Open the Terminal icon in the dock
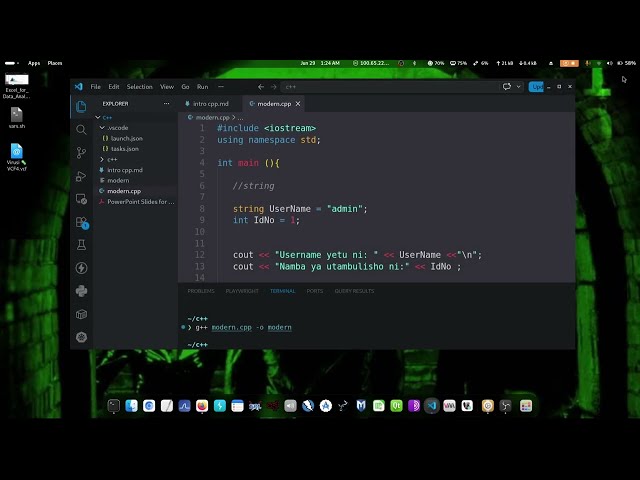Viewport: 640px width, 480px height. tap(113, 406)
